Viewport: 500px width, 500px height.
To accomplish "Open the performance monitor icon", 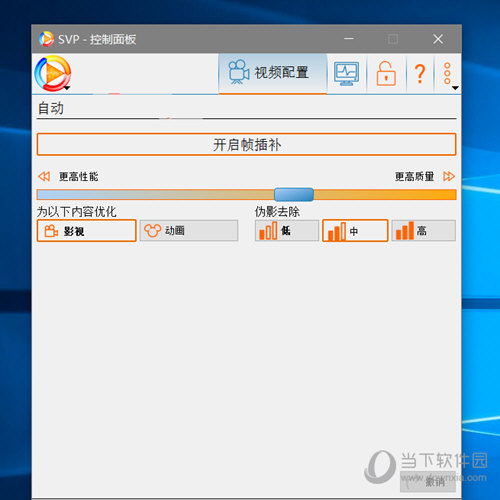I will point(346,73).
